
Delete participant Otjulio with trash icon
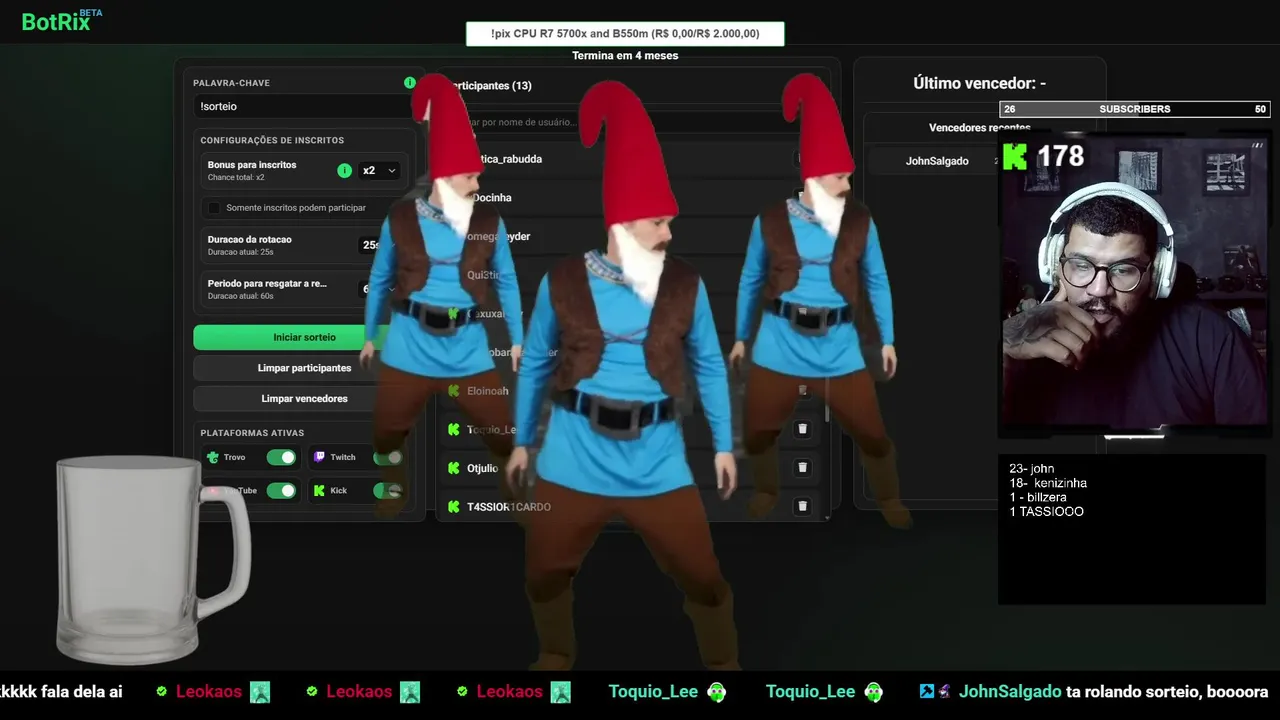tap(802, 467)
